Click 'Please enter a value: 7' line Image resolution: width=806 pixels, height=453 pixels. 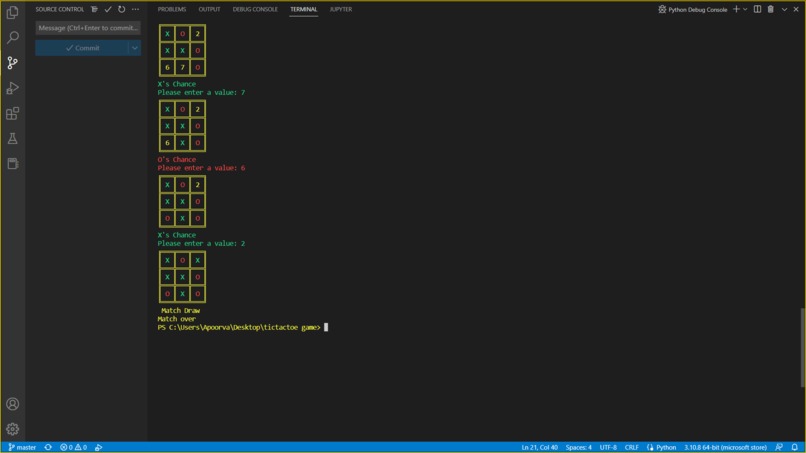coord(201,93)
